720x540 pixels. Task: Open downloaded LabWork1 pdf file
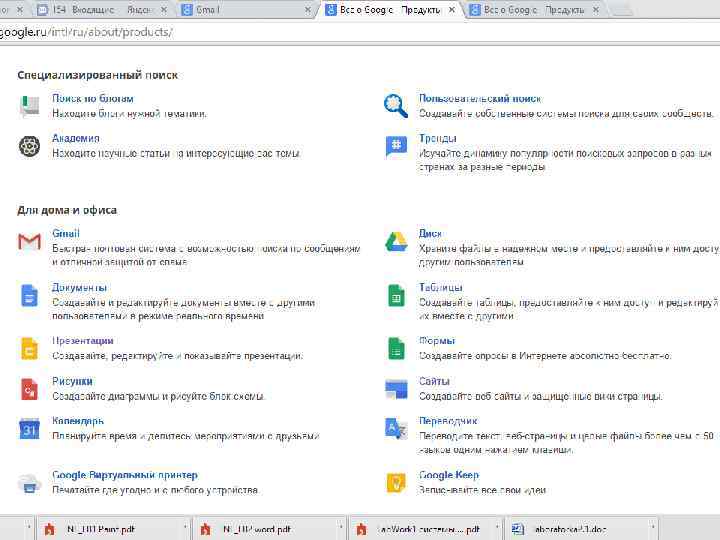pyautogui.click(x=428, y=529)
